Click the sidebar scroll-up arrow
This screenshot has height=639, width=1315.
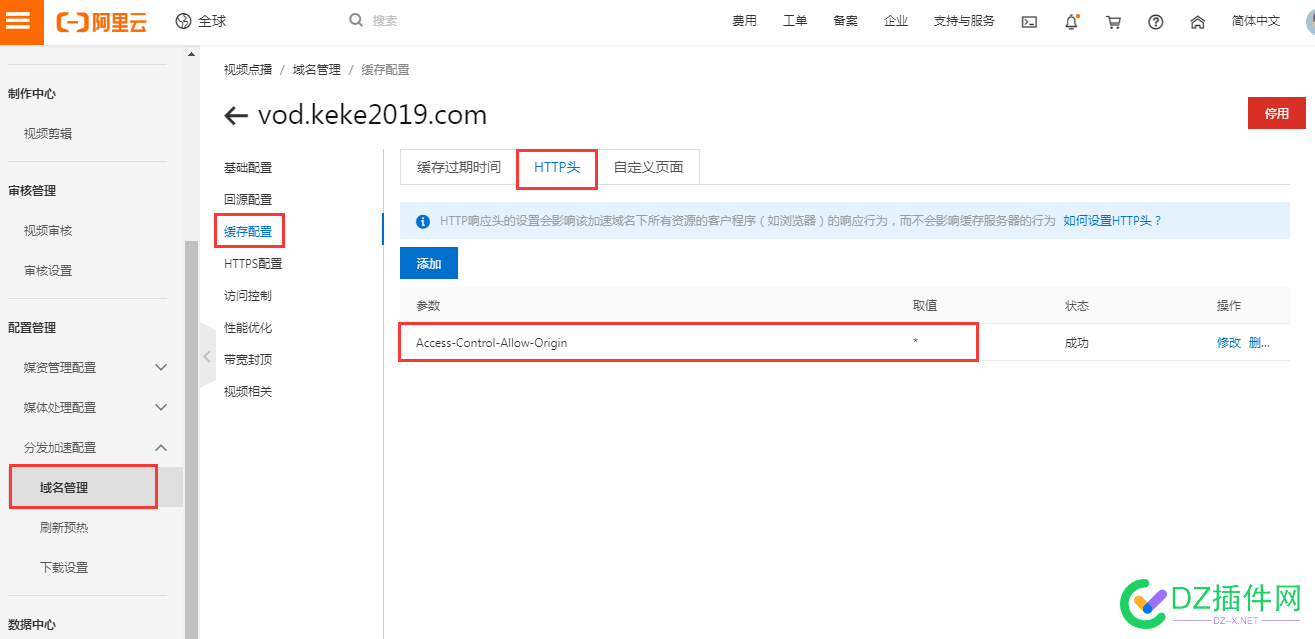click(192, 54)
